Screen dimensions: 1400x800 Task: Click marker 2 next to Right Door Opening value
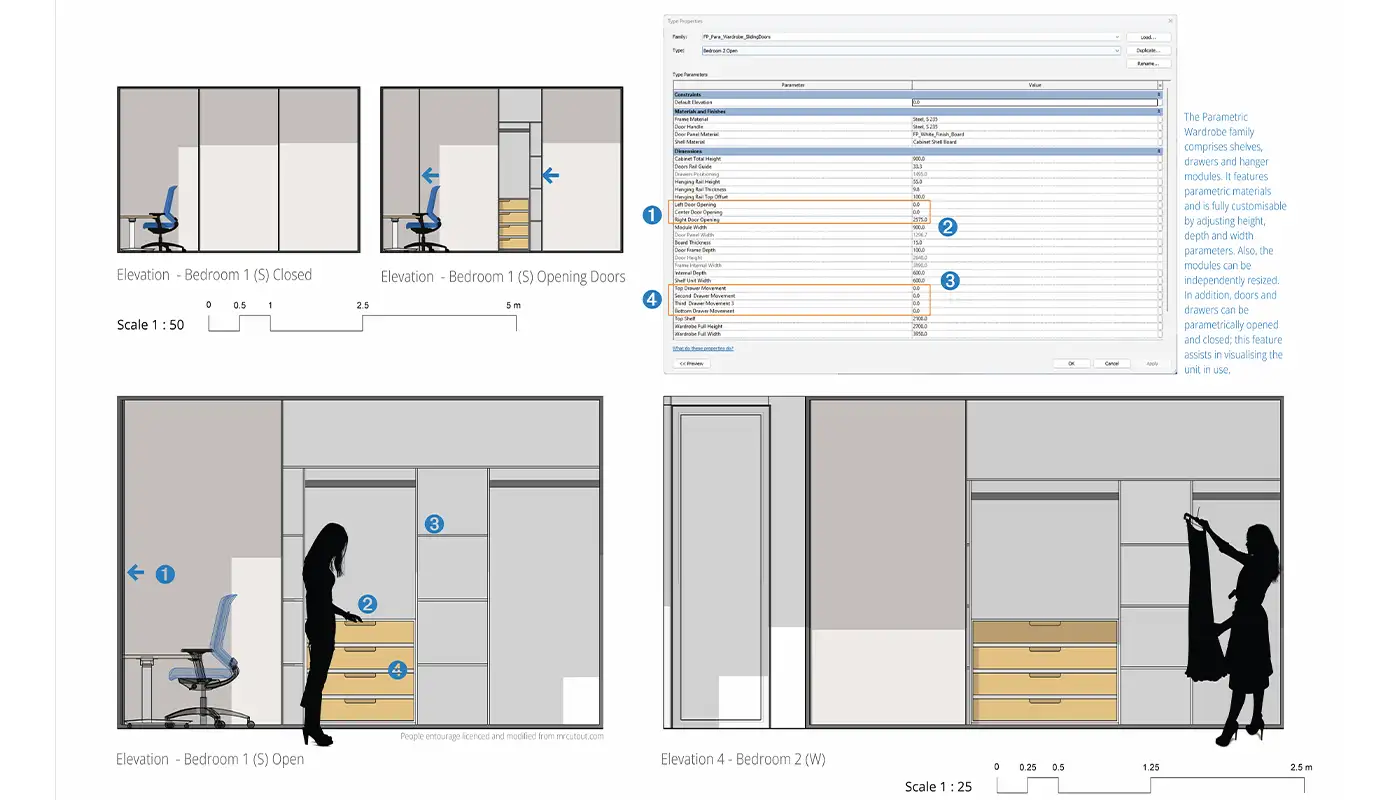(948, 227)
